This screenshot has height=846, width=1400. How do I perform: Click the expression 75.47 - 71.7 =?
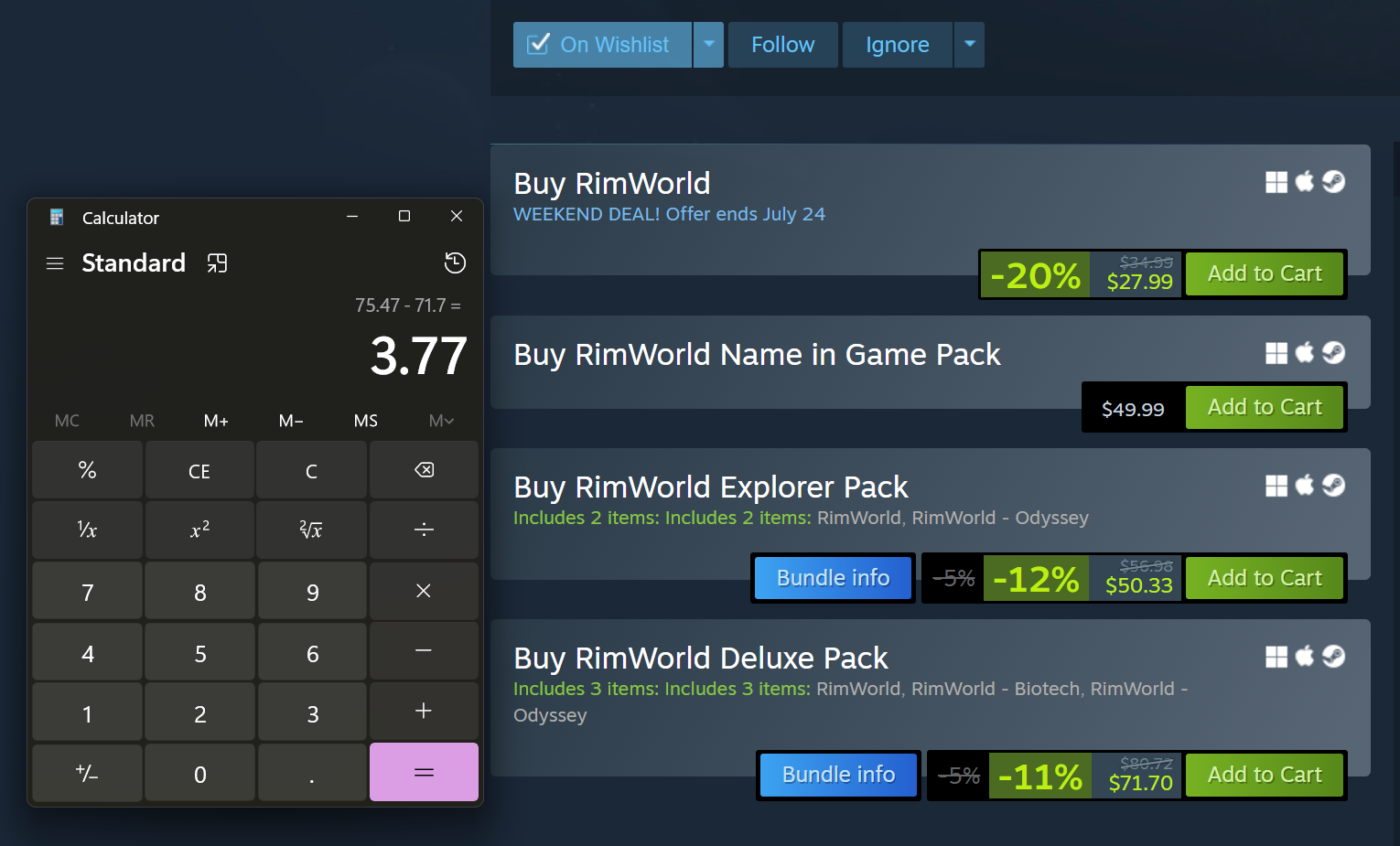408,305
